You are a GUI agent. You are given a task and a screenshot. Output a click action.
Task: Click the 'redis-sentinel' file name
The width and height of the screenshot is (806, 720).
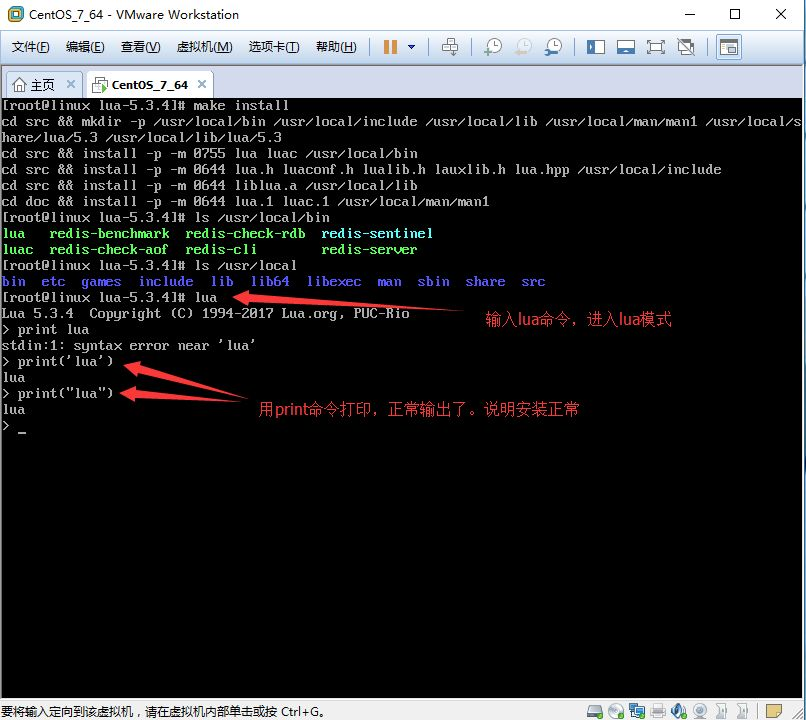(377, 233)
